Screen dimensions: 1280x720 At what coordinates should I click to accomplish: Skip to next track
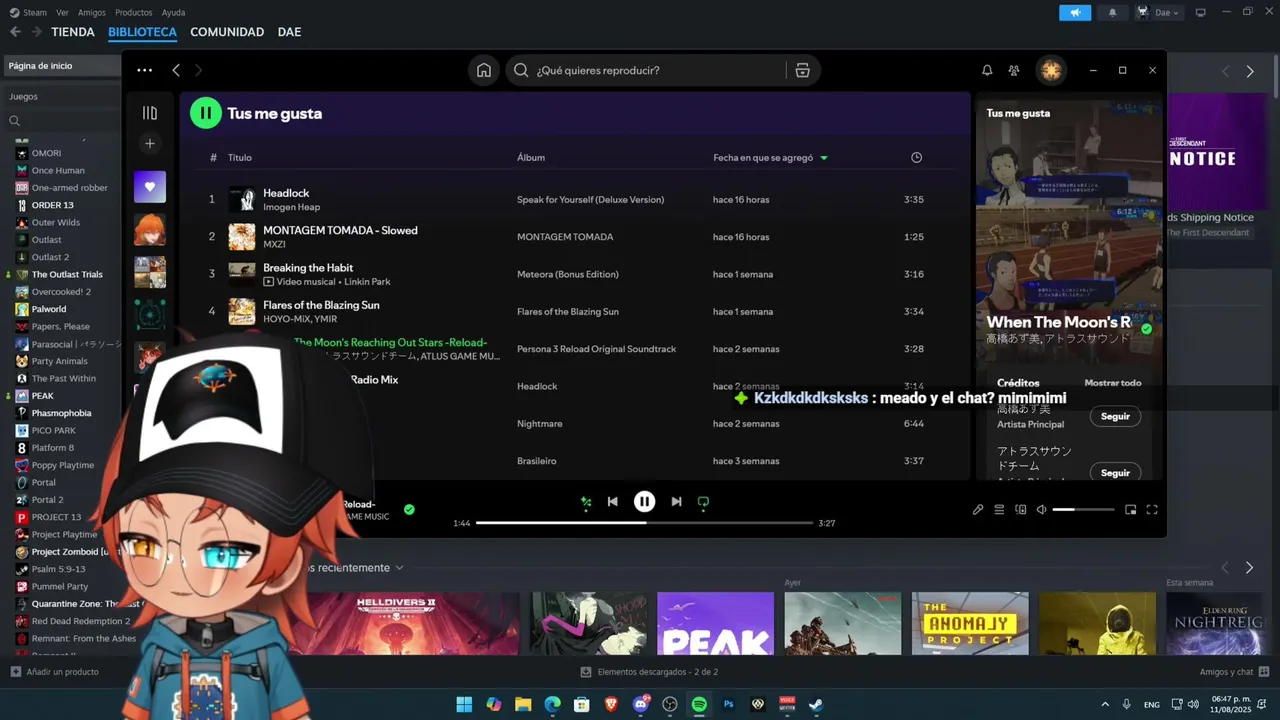(x=676, y=502)
